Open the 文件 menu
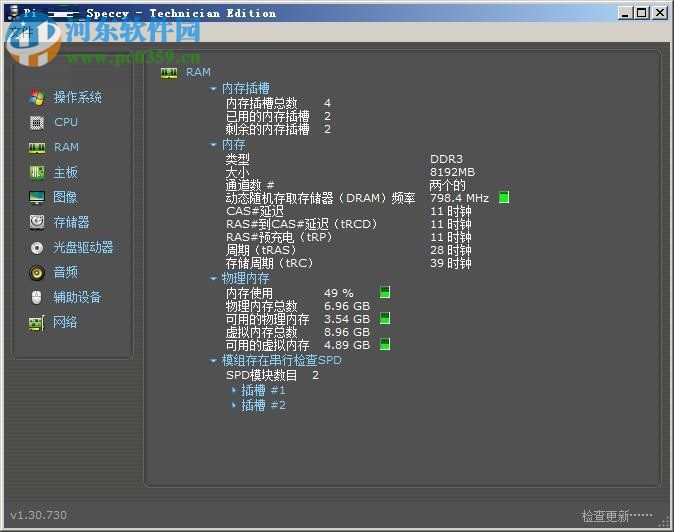This screenshot has height=532, width=674. click(x=21, y=32)
